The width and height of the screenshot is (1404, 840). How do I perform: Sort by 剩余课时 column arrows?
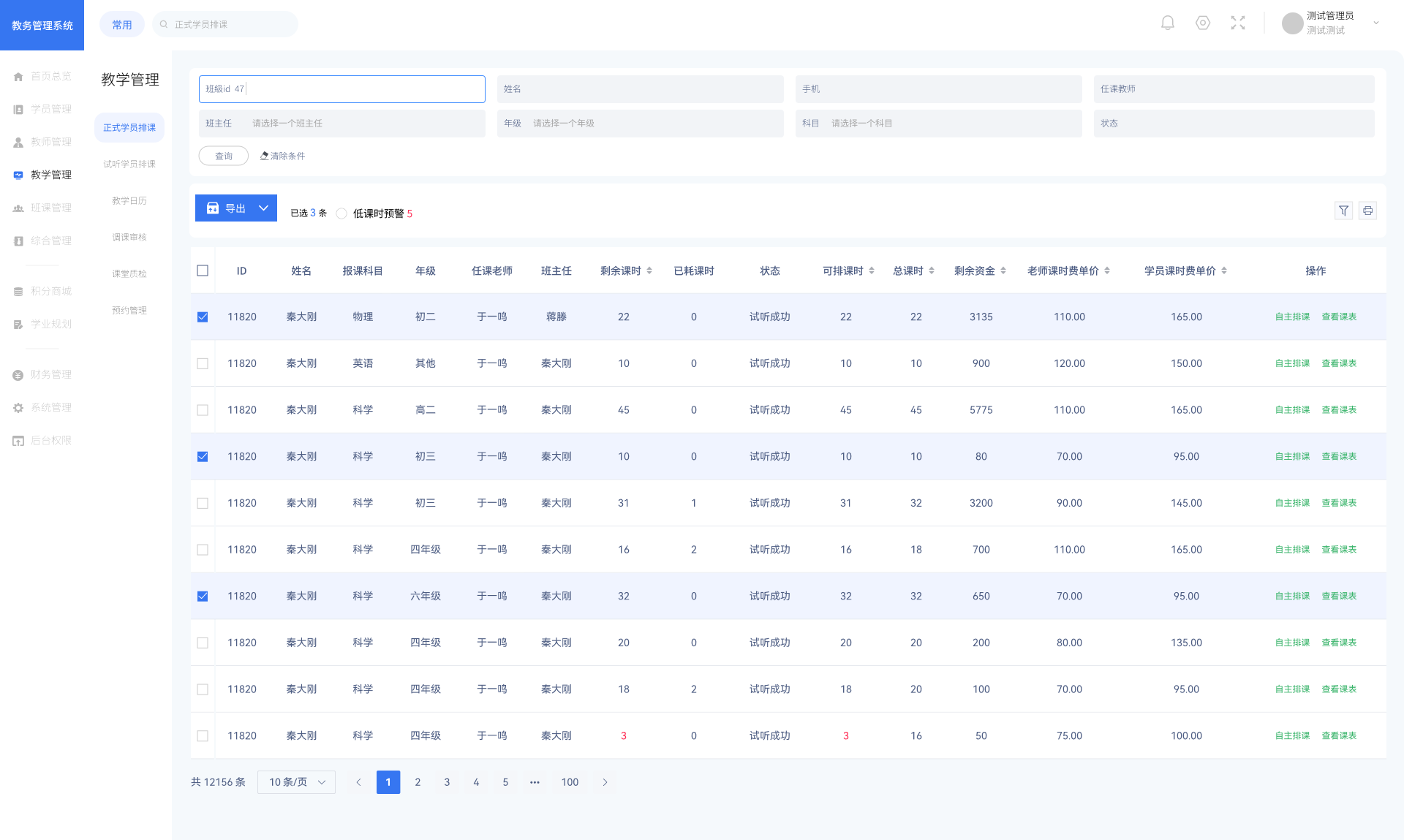tap(649, 270)
